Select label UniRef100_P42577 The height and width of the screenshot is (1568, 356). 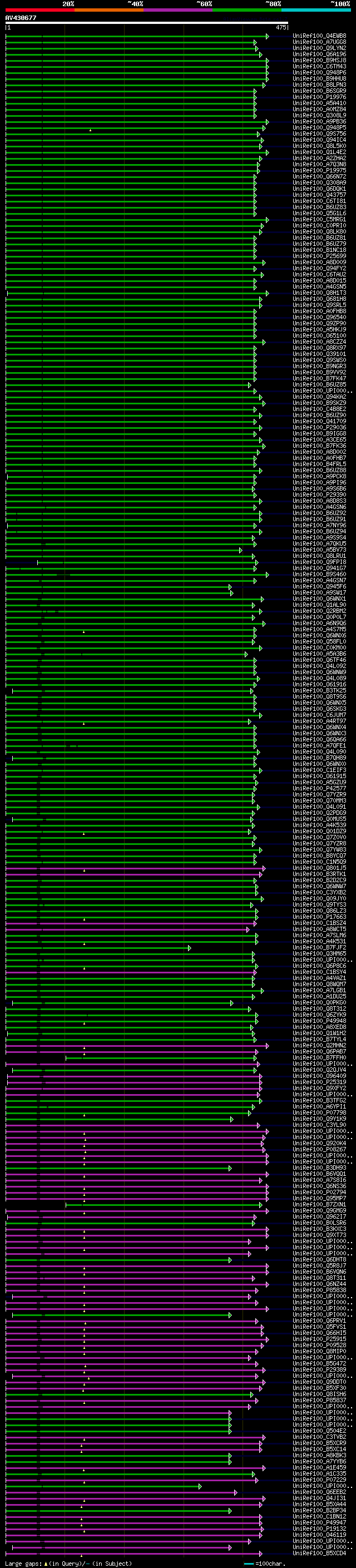319,789
